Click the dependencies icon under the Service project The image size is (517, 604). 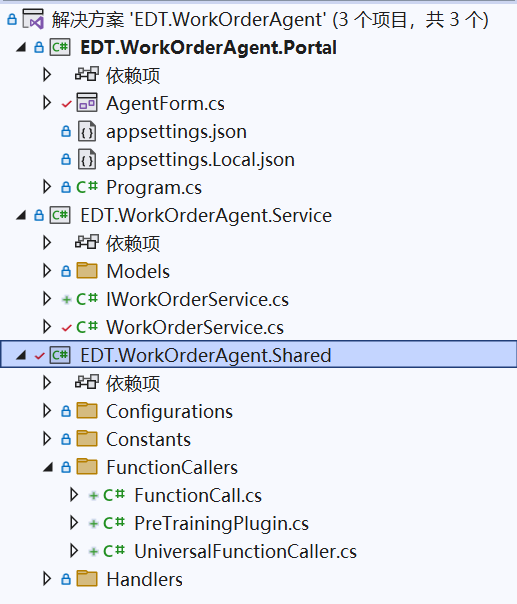pos(87,242)
